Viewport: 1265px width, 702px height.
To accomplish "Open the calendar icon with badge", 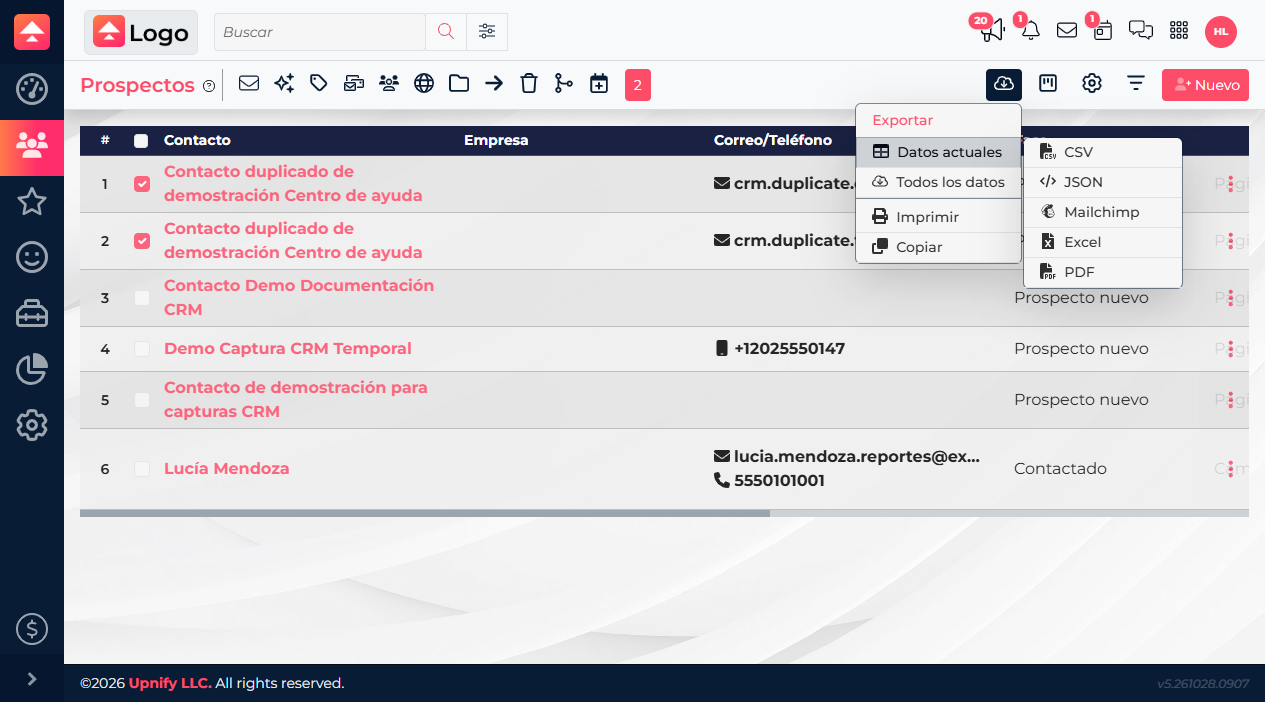I will (1103, 31).
